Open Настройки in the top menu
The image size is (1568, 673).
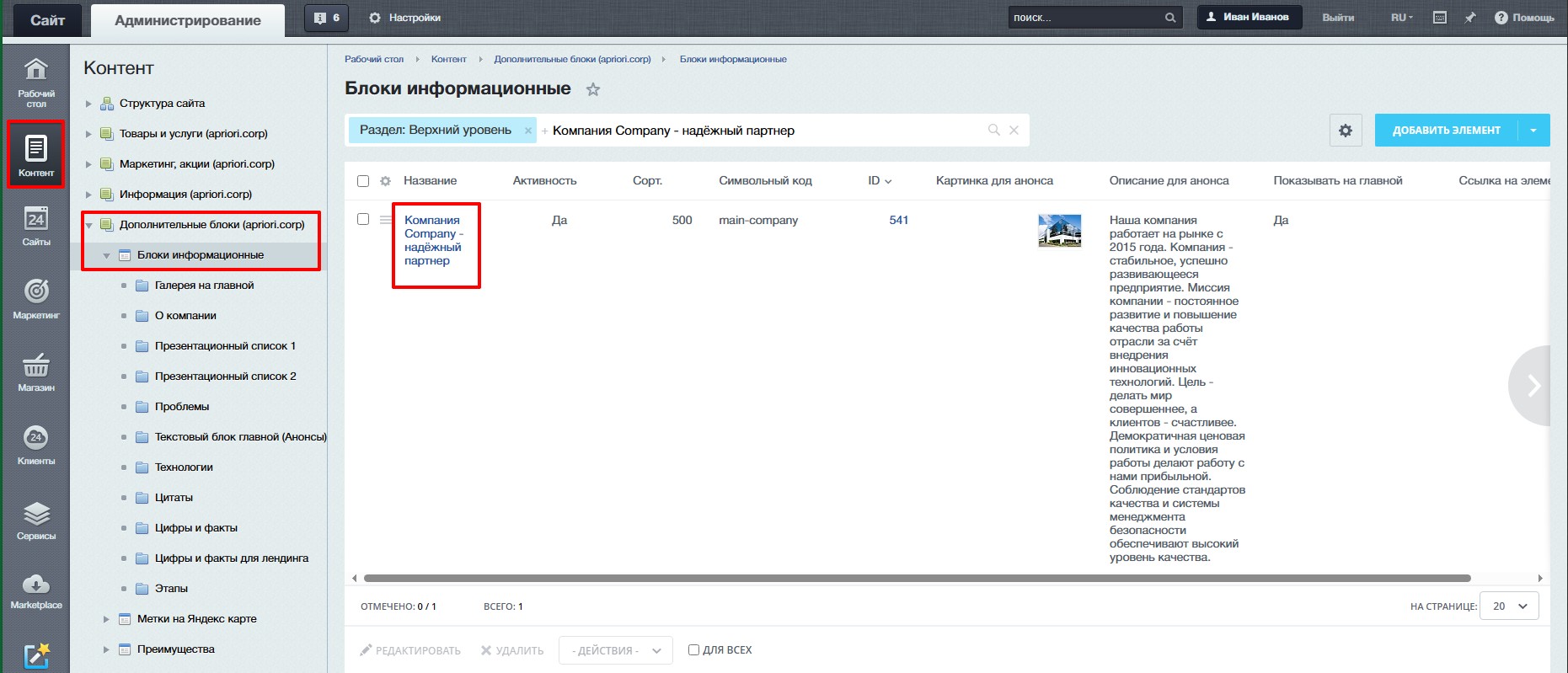click(405, 18)
